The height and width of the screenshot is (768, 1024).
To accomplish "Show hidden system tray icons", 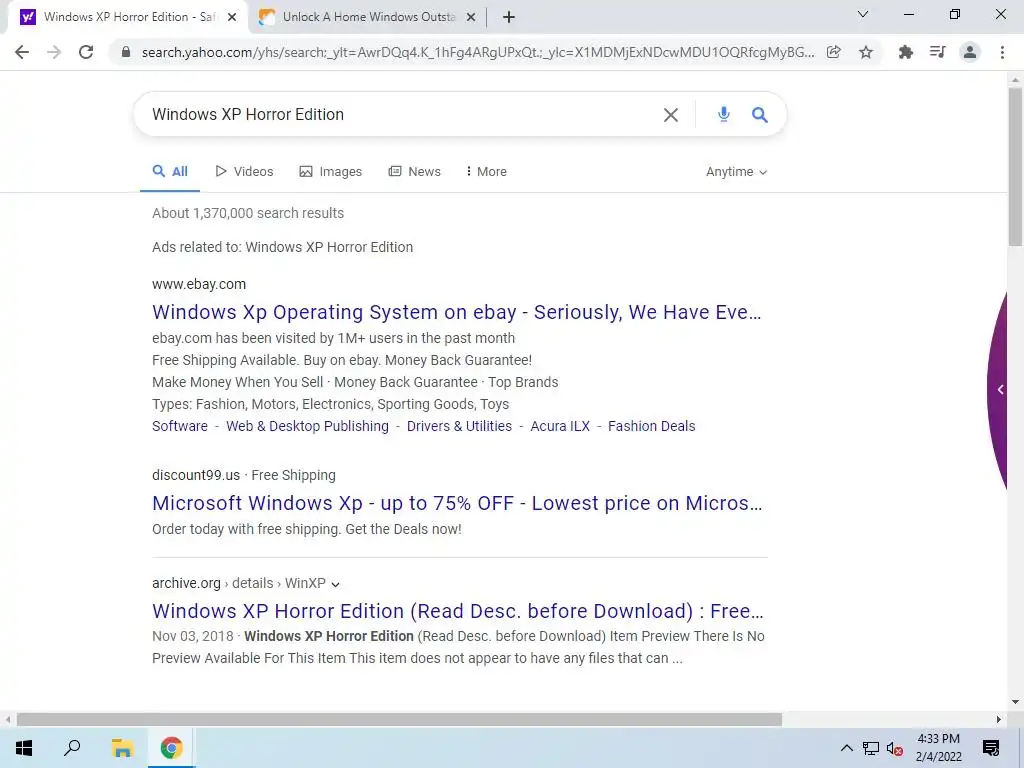I will 846,748.
